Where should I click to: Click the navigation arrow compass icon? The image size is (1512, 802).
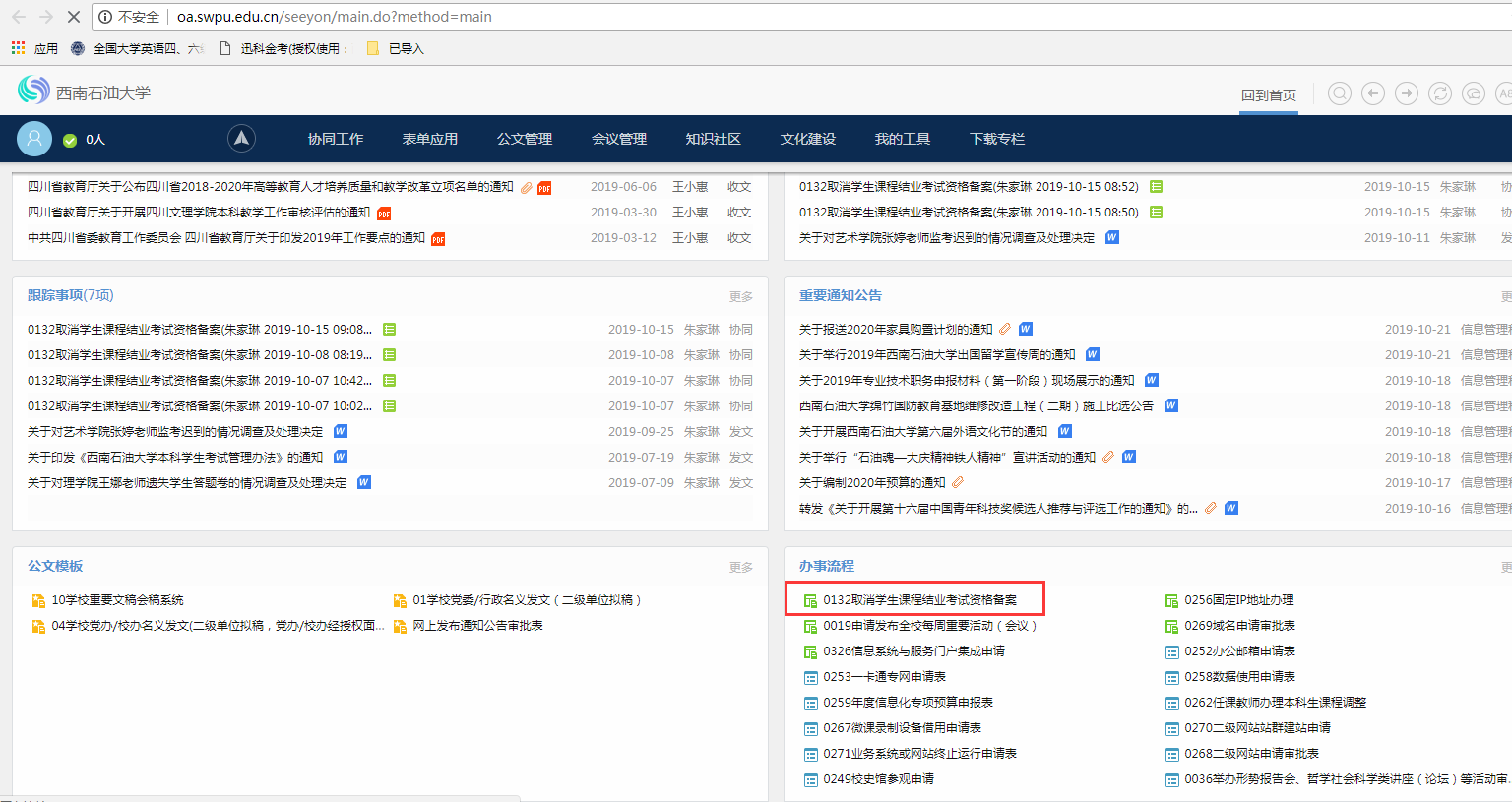241,139
